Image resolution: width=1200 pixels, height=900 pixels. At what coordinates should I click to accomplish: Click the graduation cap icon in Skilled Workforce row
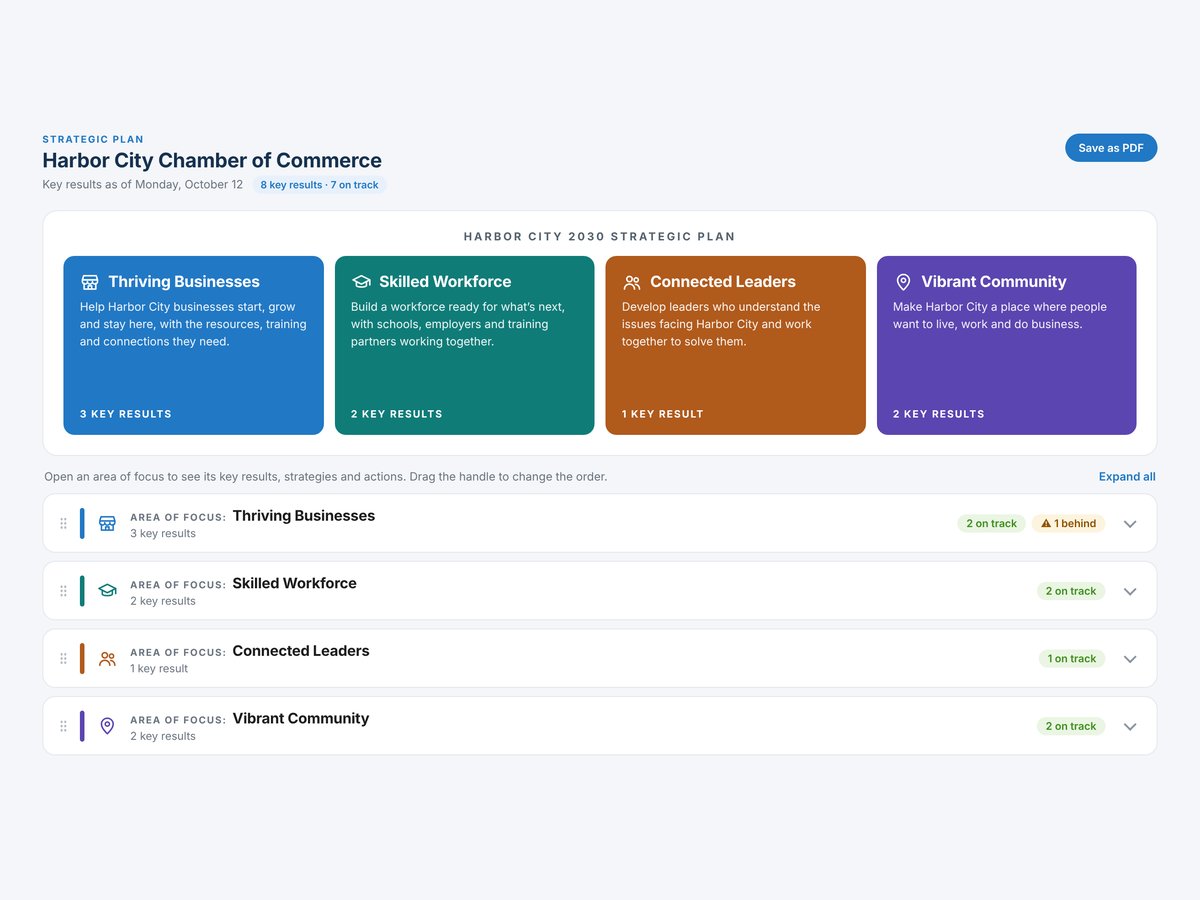coord(107,591)
